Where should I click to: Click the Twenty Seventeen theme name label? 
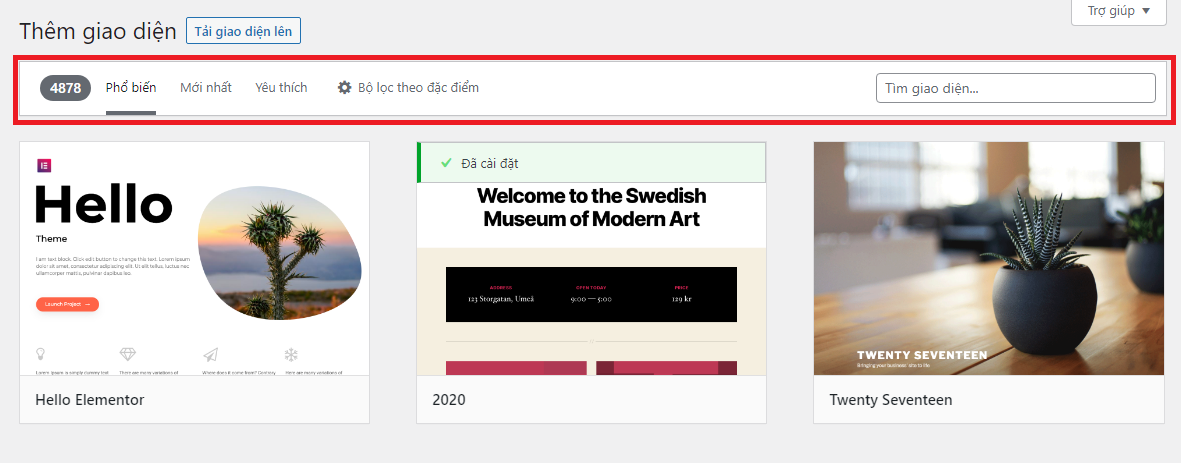(890, 400)
